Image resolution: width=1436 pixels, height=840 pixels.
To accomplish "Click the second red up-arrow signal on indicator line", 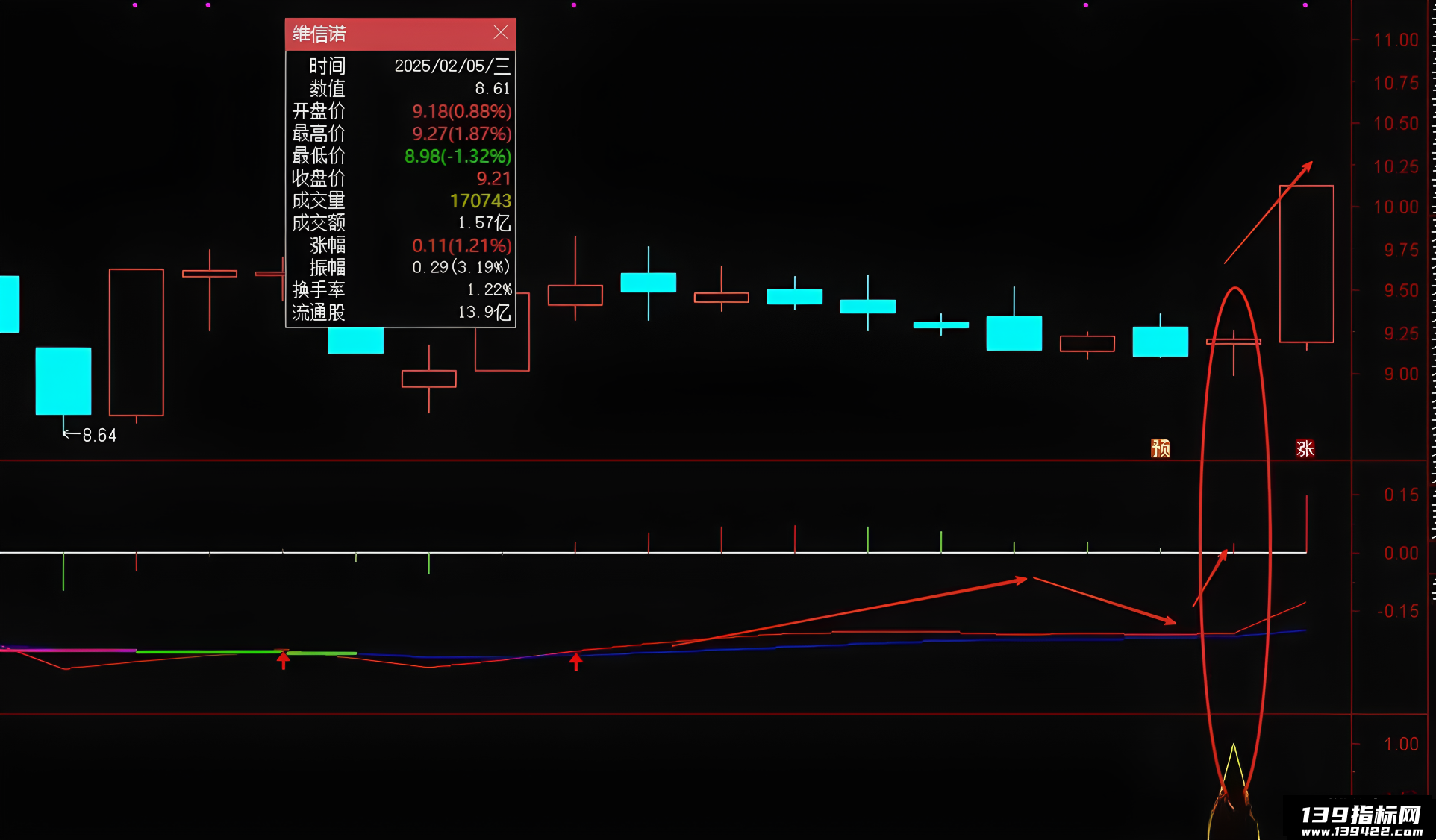I will point(575,661).
